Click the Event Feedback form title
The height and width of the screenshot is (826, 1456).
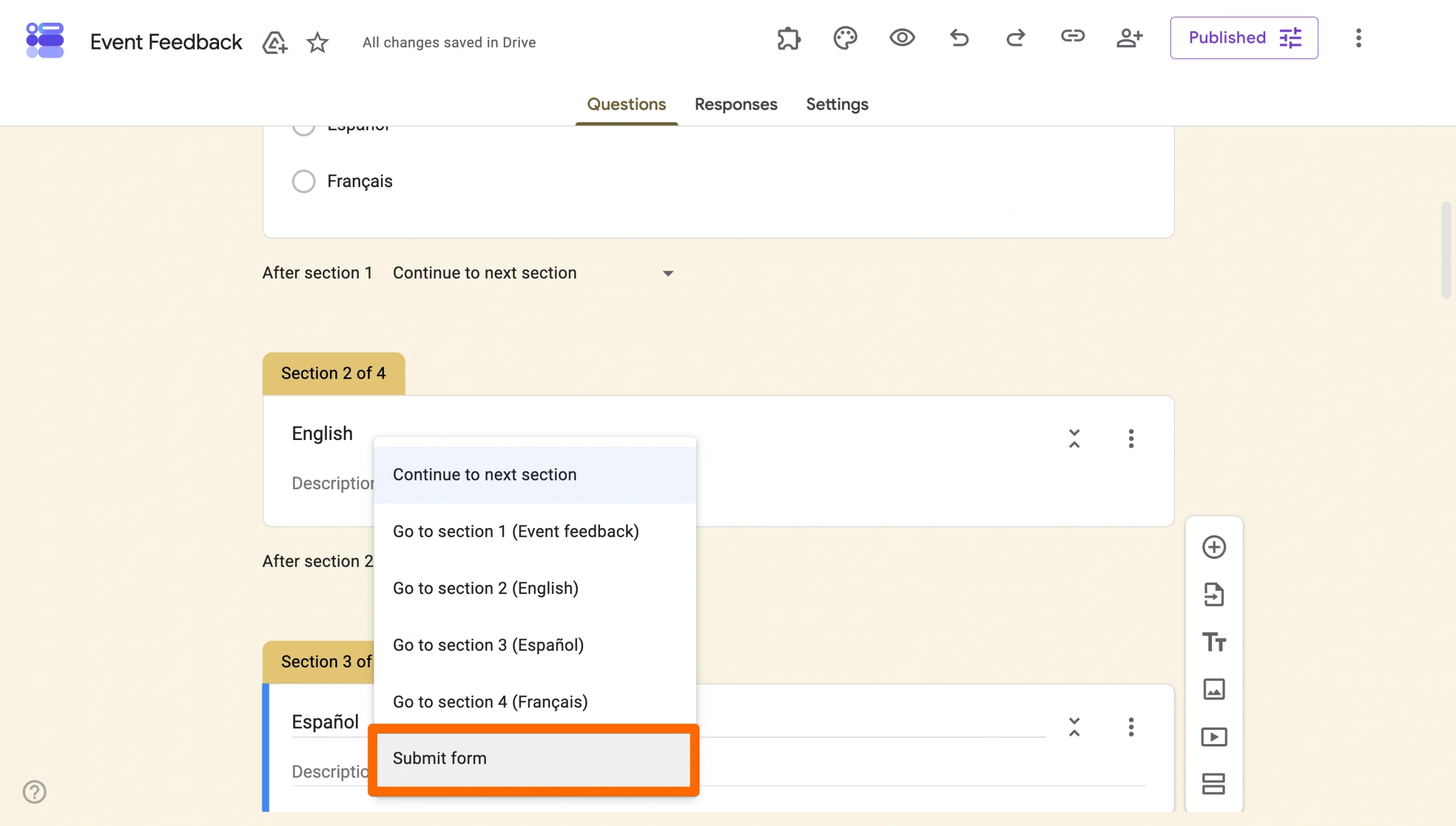pos(166,42)
